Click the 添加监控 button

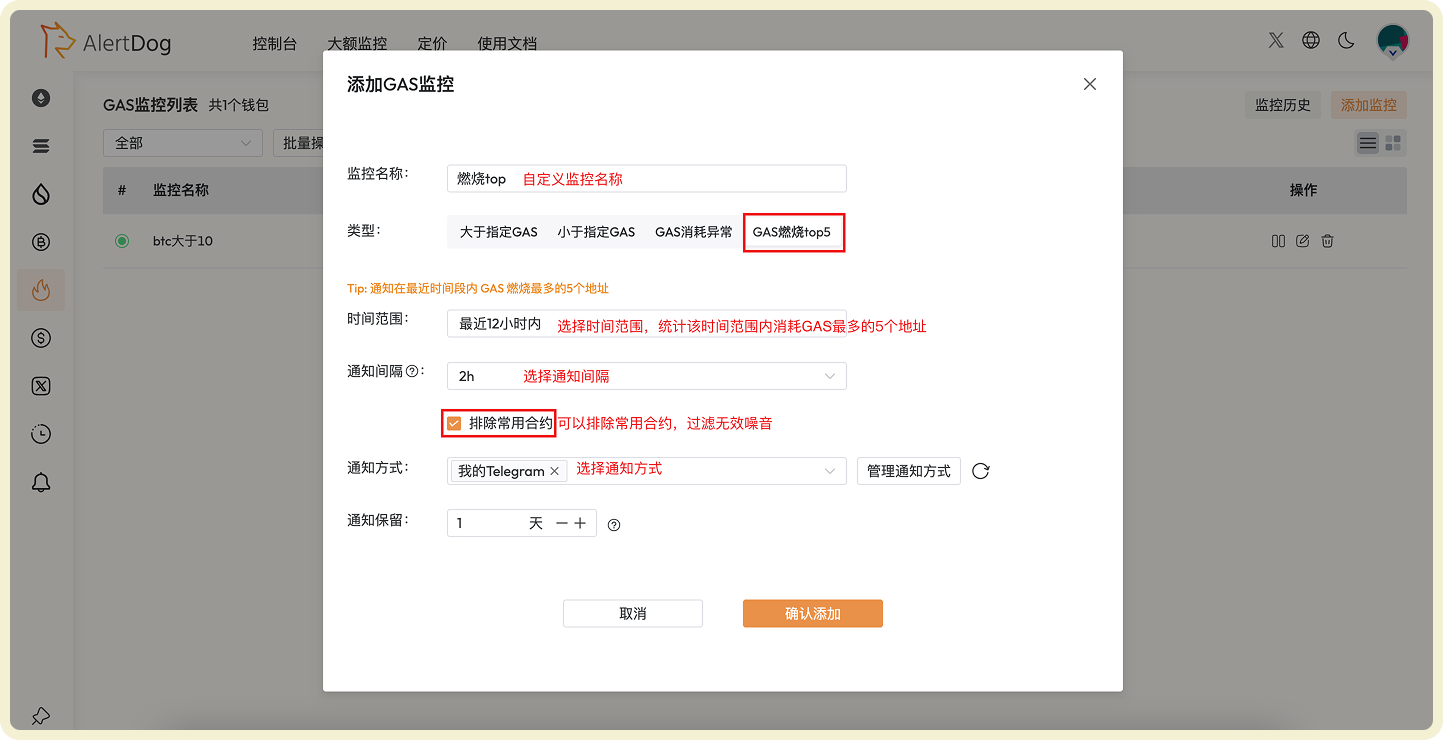pyautogui.click(x=1368, y=105)
